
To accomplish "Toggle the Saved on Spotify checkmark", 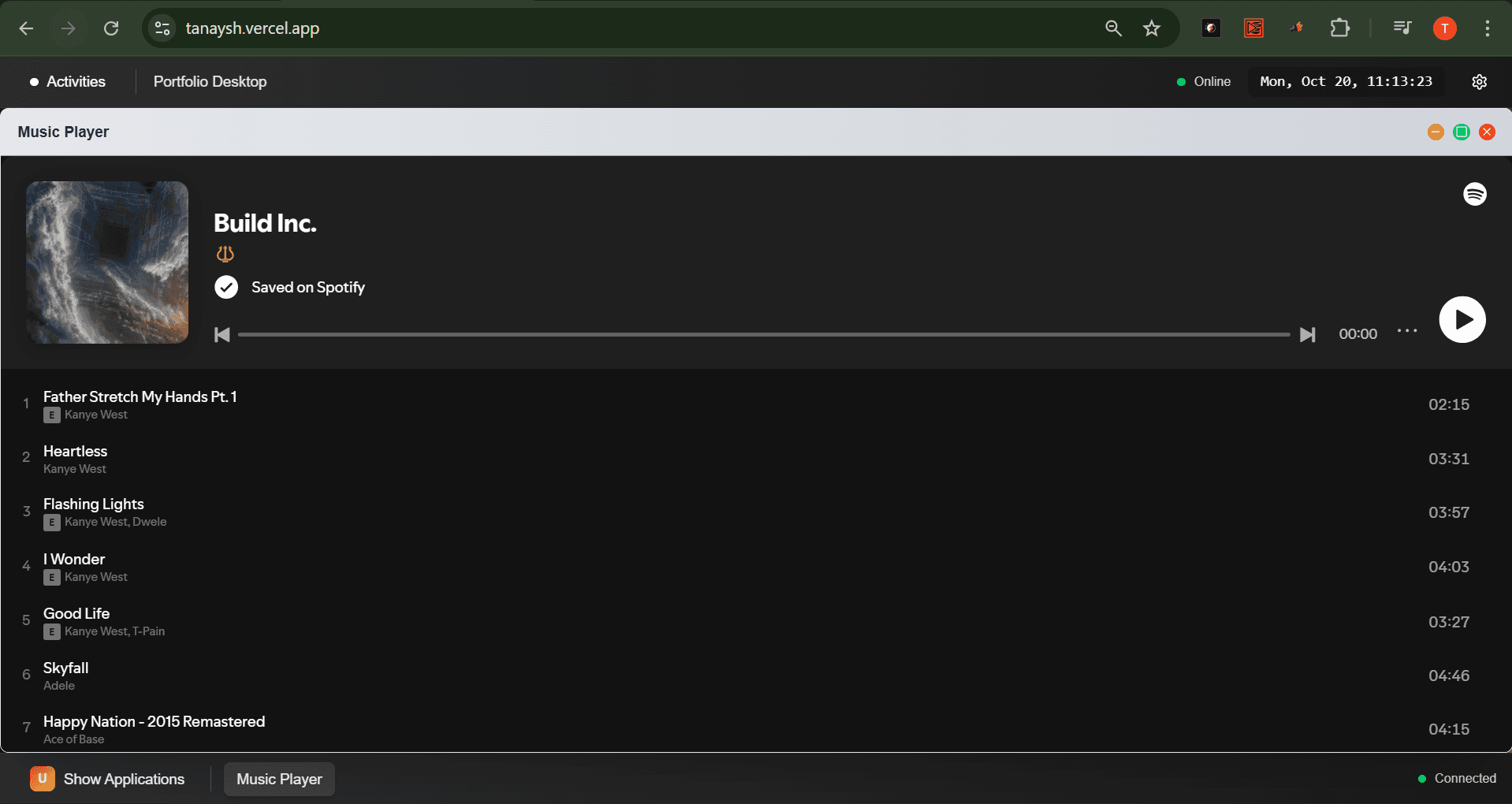I will pyautogui.click(x=226, y=287).
